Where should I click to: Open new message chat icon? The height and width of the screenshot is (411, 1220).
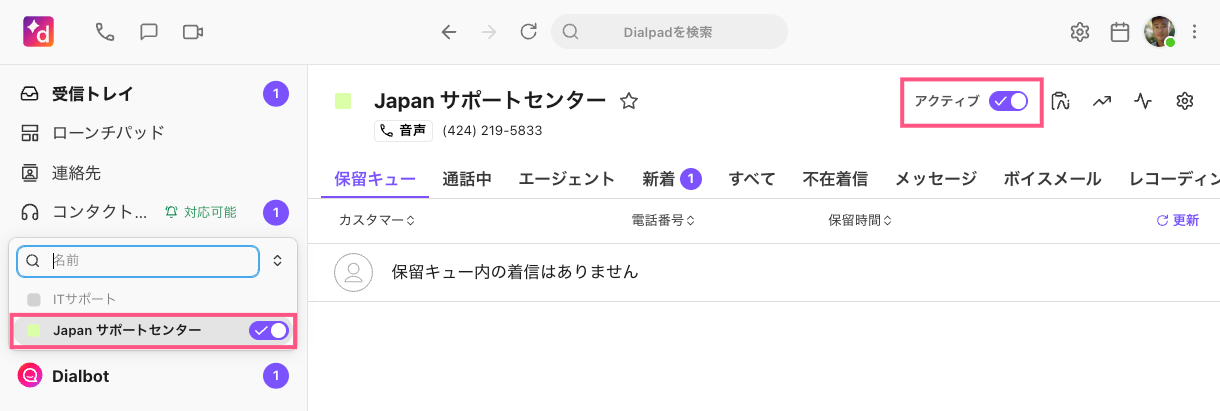point(149,32)
